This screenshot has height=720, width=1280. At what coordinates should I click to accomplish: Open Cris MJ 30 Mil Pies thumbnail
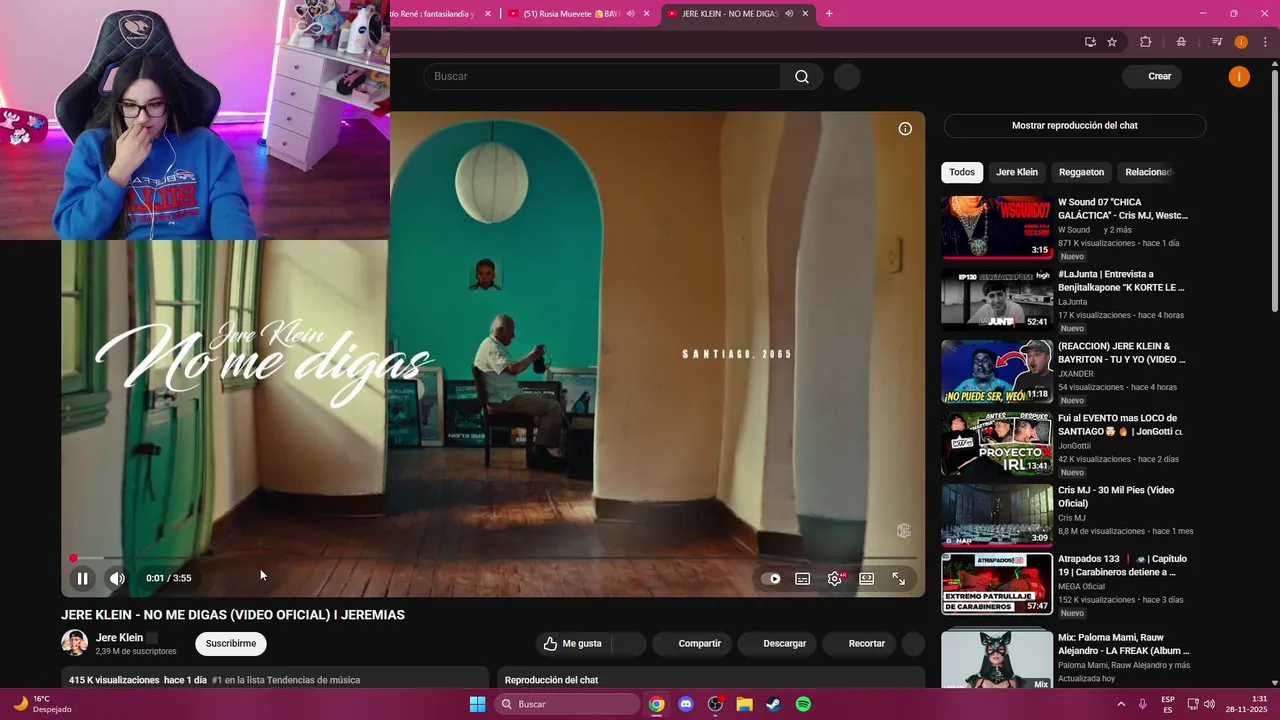[x=997, y=515]
